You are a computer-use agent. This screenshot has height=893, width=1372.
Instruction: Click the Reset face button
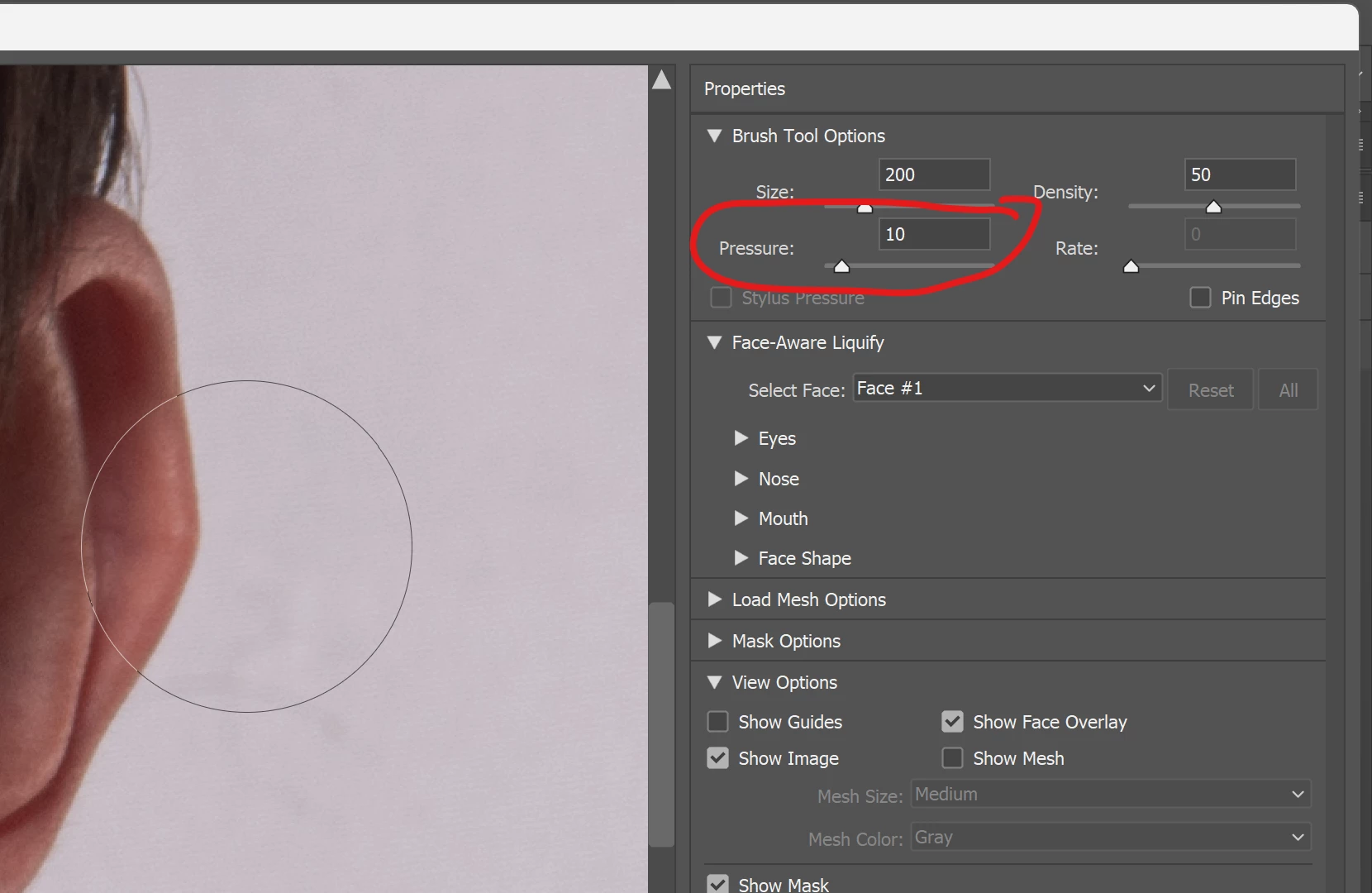pyautogui.click(x=1210, y=389)
